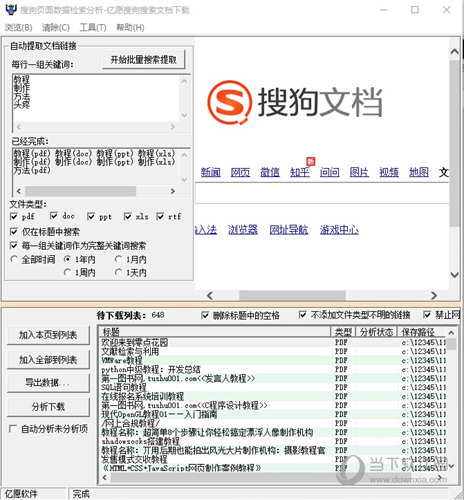Sort list by 分析状态 column header
The image size is (464, 500).
377,332
